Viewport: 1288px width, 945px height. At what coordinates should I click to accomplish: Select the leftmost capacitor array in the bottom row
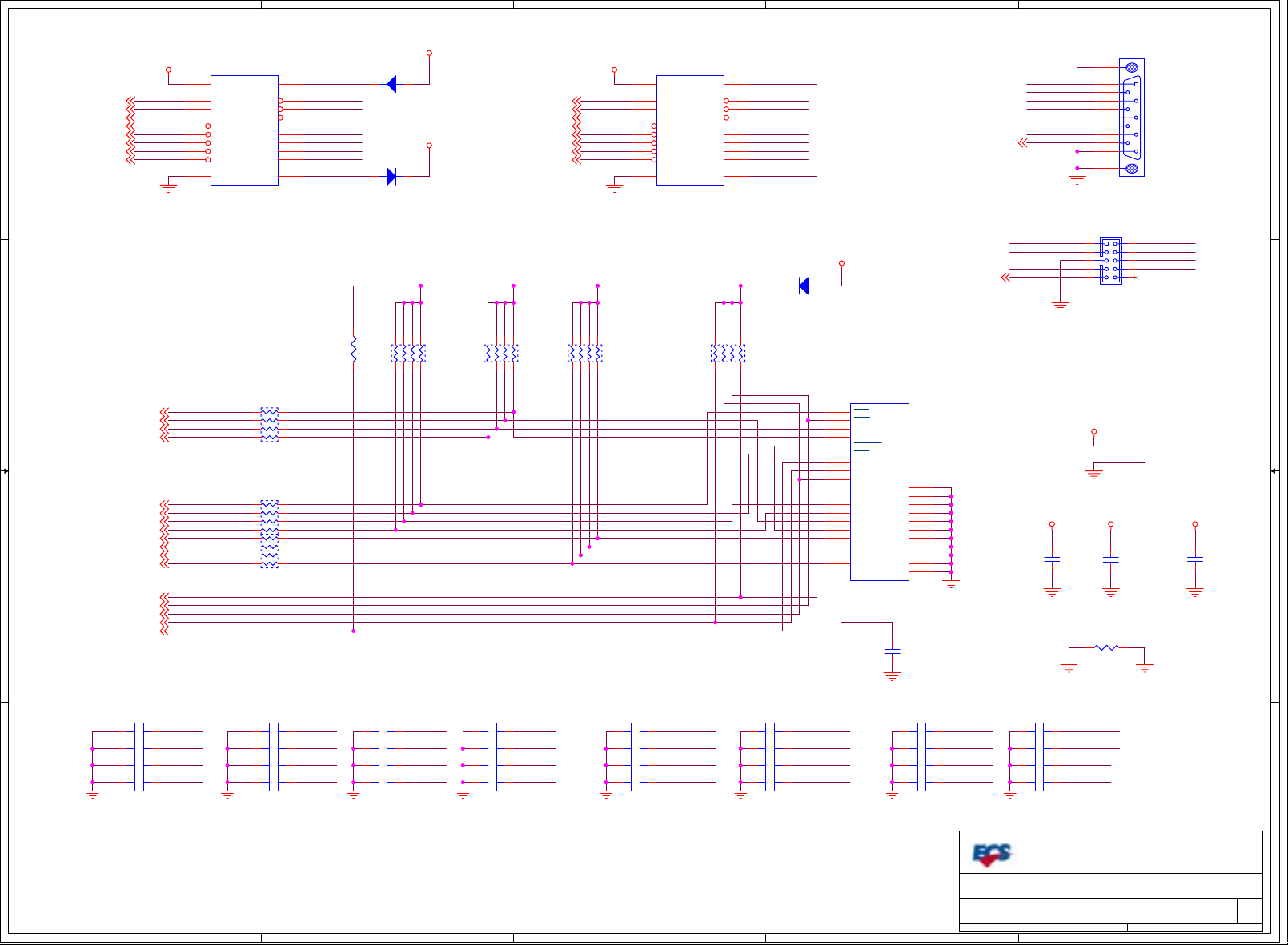[x=139, y=757]
